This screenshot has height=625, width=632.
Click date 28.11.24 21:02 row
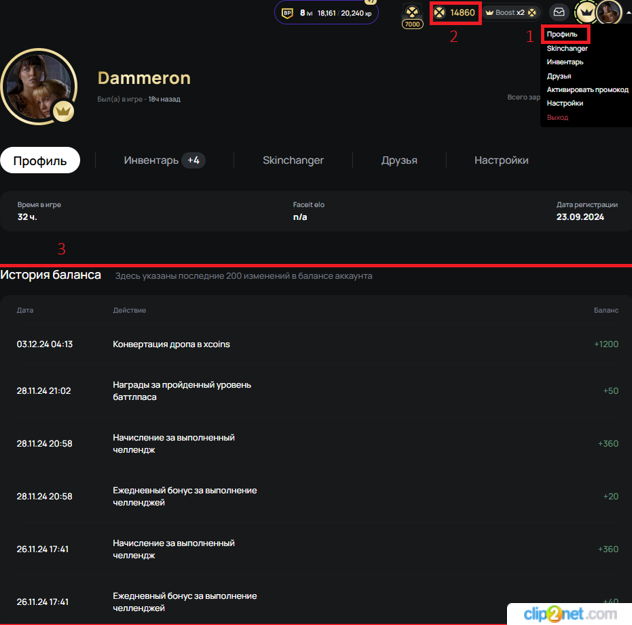pyautogui.click(x=44, y=391)
